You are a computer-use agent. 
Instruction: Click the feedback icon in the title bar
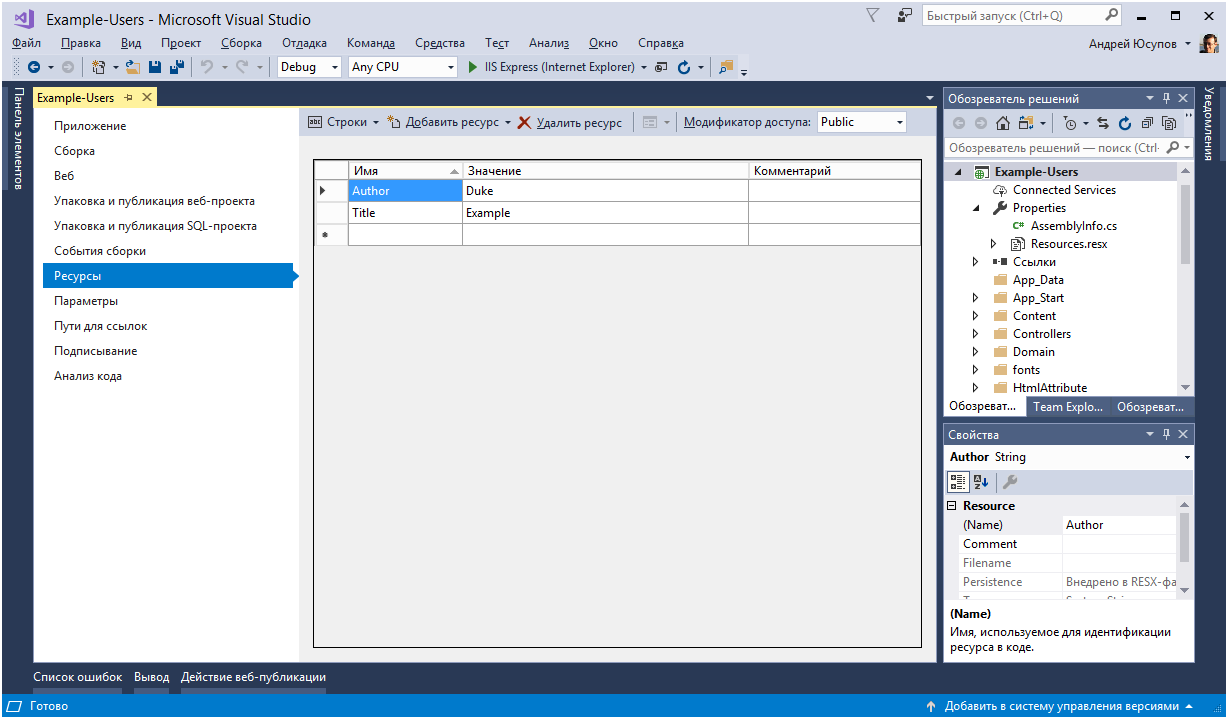(905, 15)
